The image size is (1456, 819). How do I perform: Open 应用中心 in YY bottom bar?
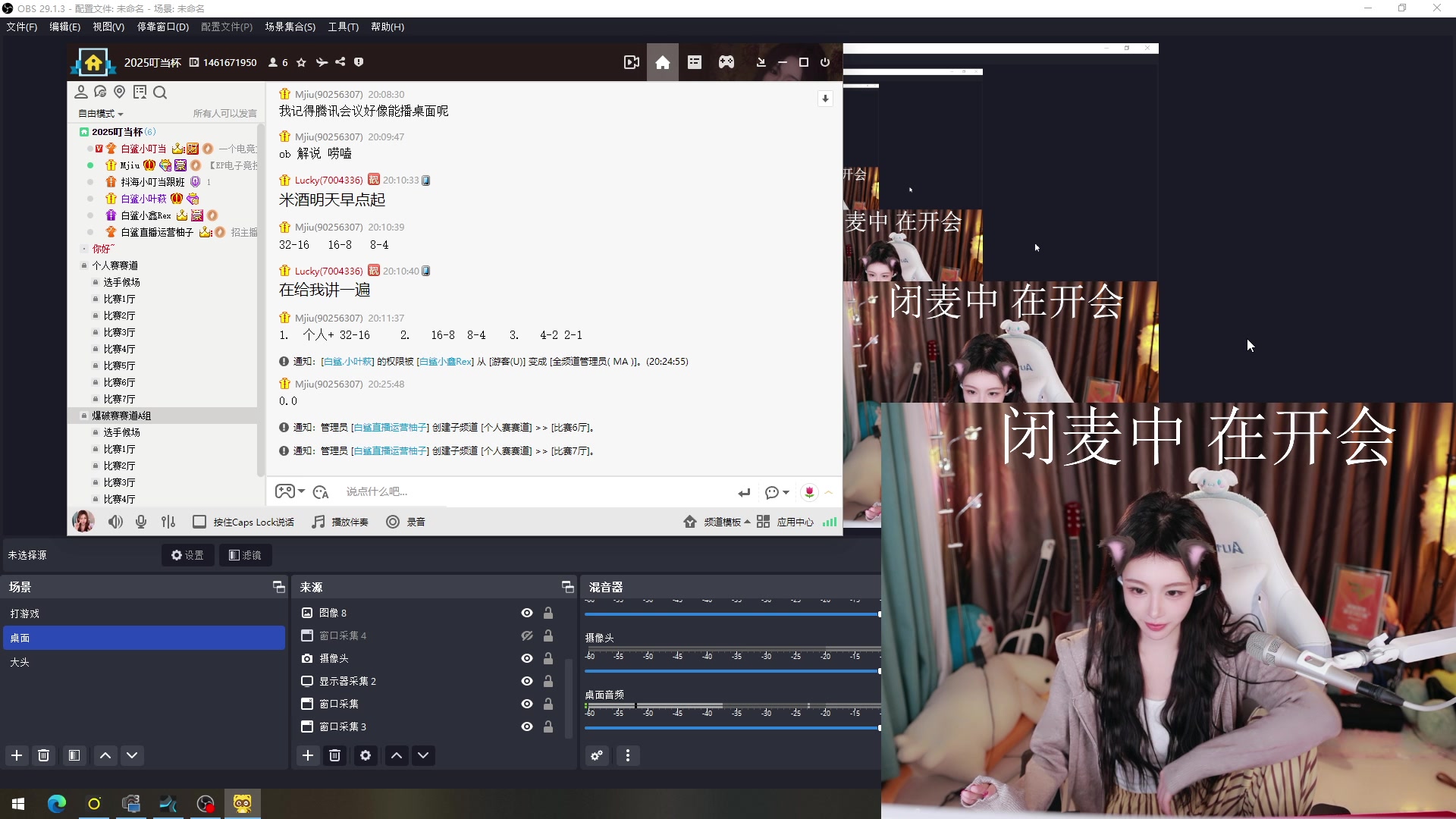click(x=786, y=522)
